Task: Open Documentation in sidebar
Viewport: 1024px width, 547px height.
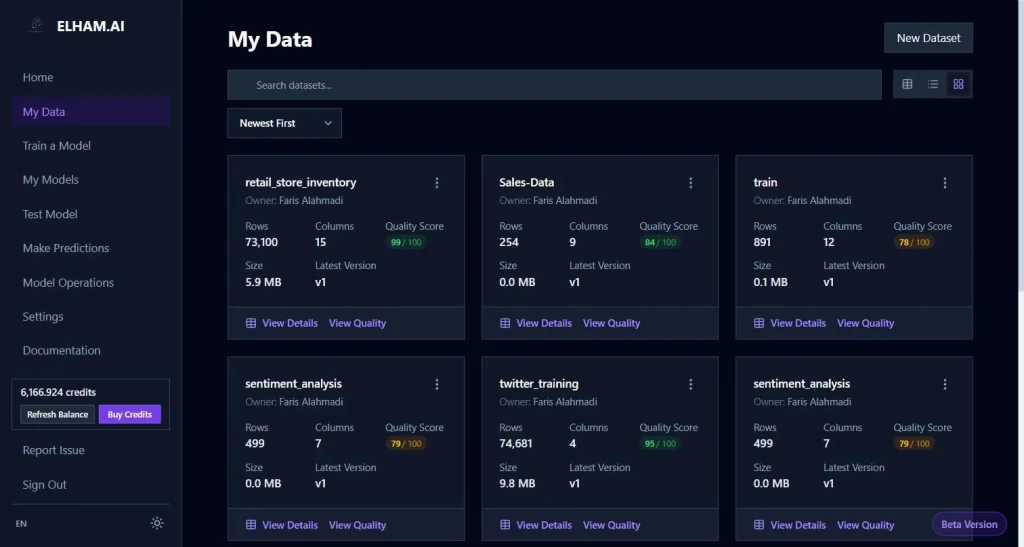Action: (x=61, y=351)
